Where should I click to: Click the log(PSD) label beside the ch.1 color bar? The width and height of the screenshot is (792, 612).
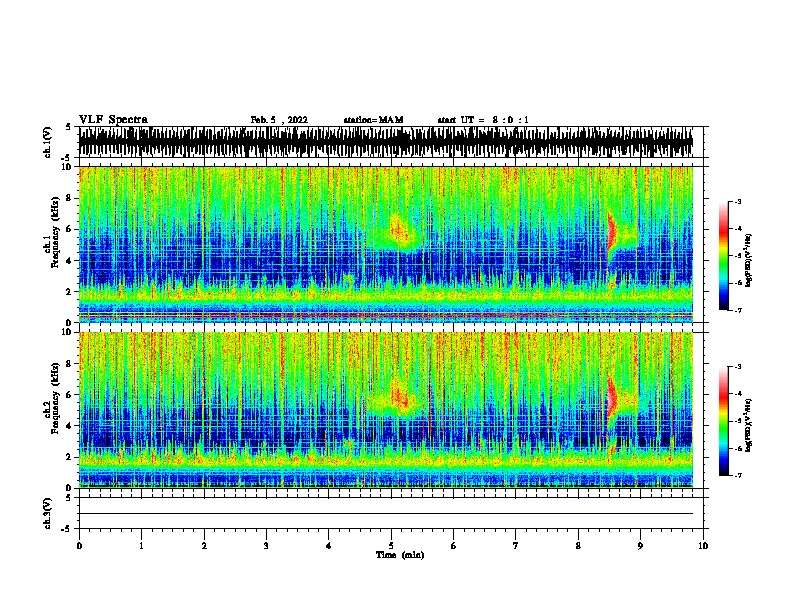pos(748,261)
